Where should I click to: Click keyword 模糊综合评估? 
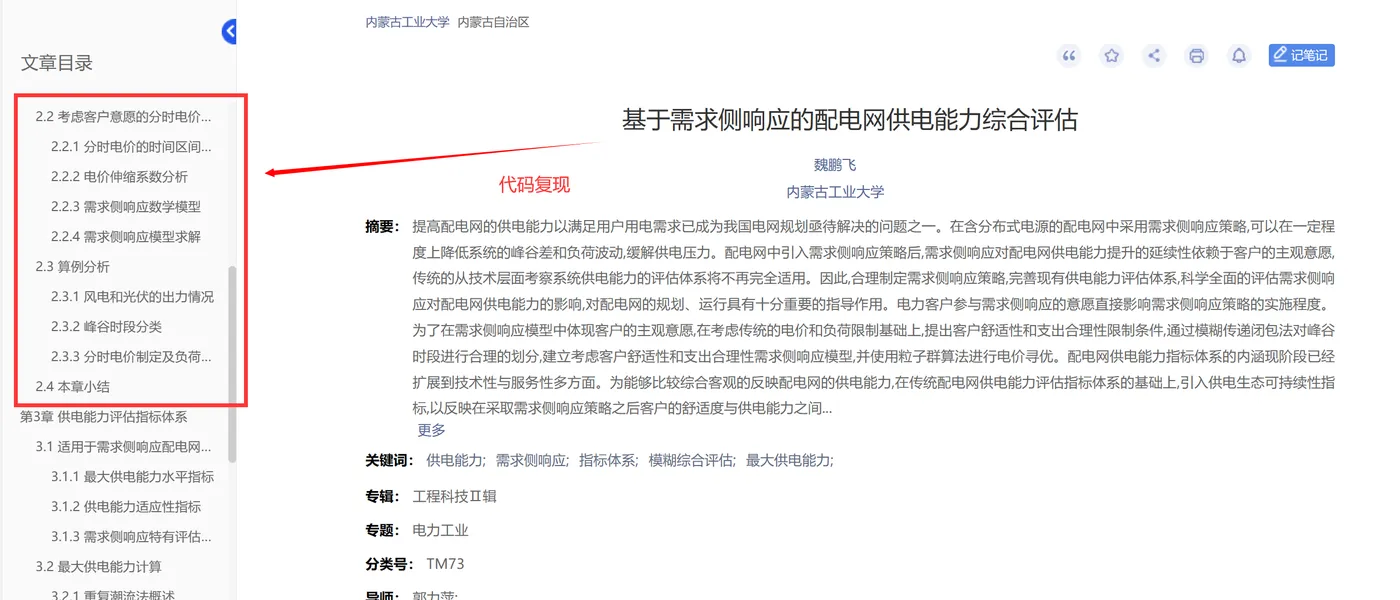[x=691, y=460]
